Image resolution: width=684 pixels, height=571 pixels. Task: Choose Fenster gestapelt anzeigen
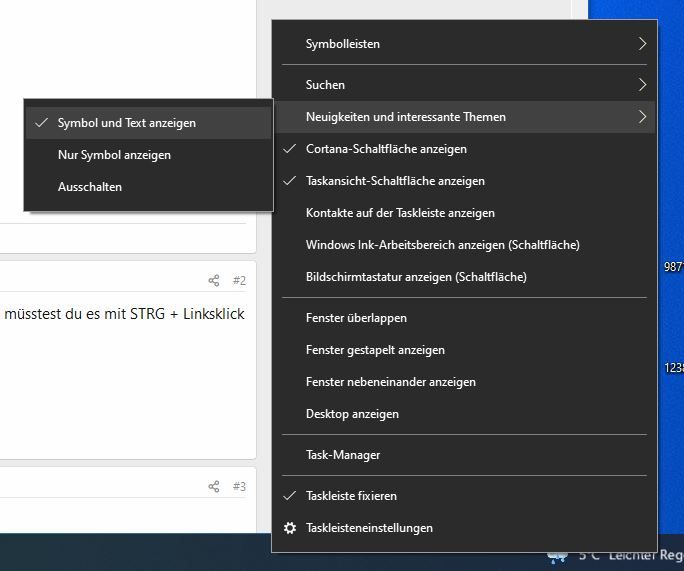pos(465,350)
